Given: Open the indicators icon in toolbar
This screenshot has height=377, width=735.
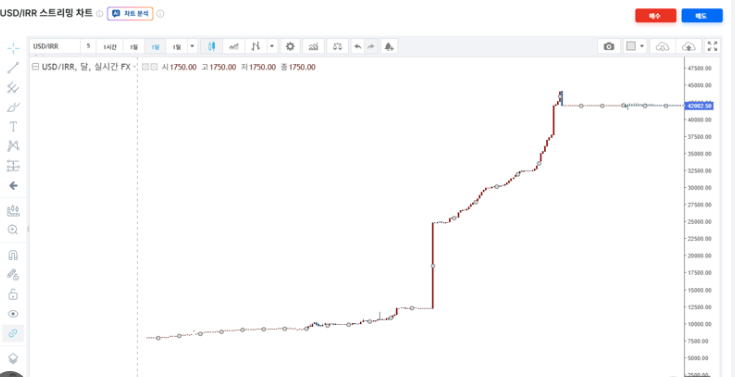Looking at the screenshot, I should pos(313,46).
